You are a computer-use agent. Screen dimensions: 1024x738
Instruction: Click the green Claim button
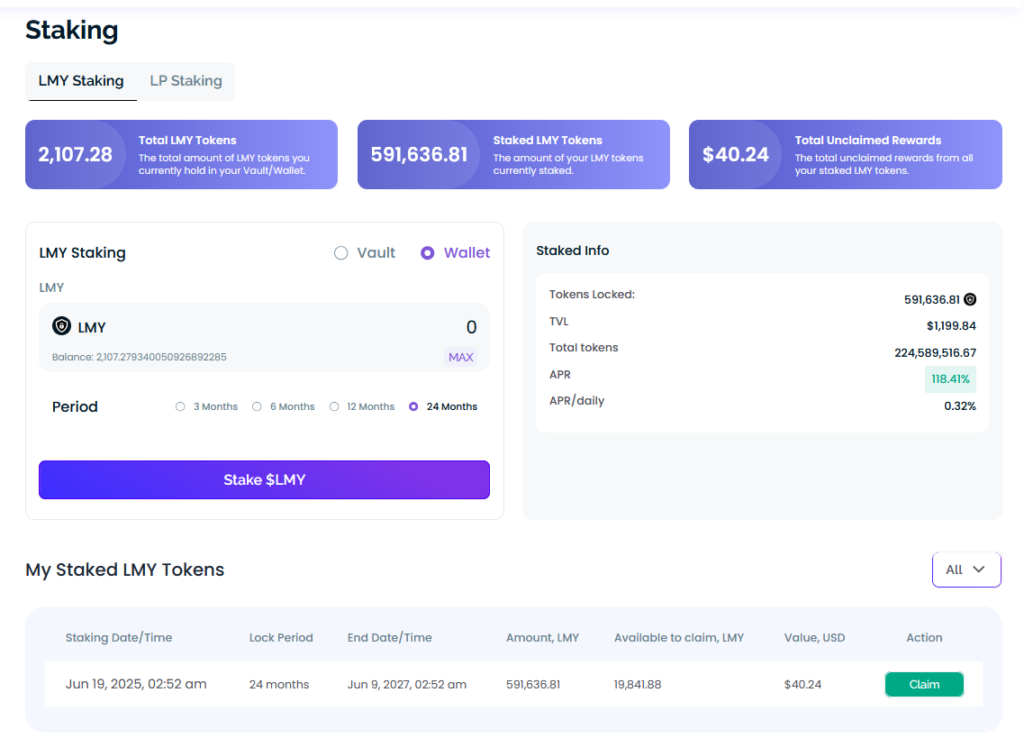924,684
